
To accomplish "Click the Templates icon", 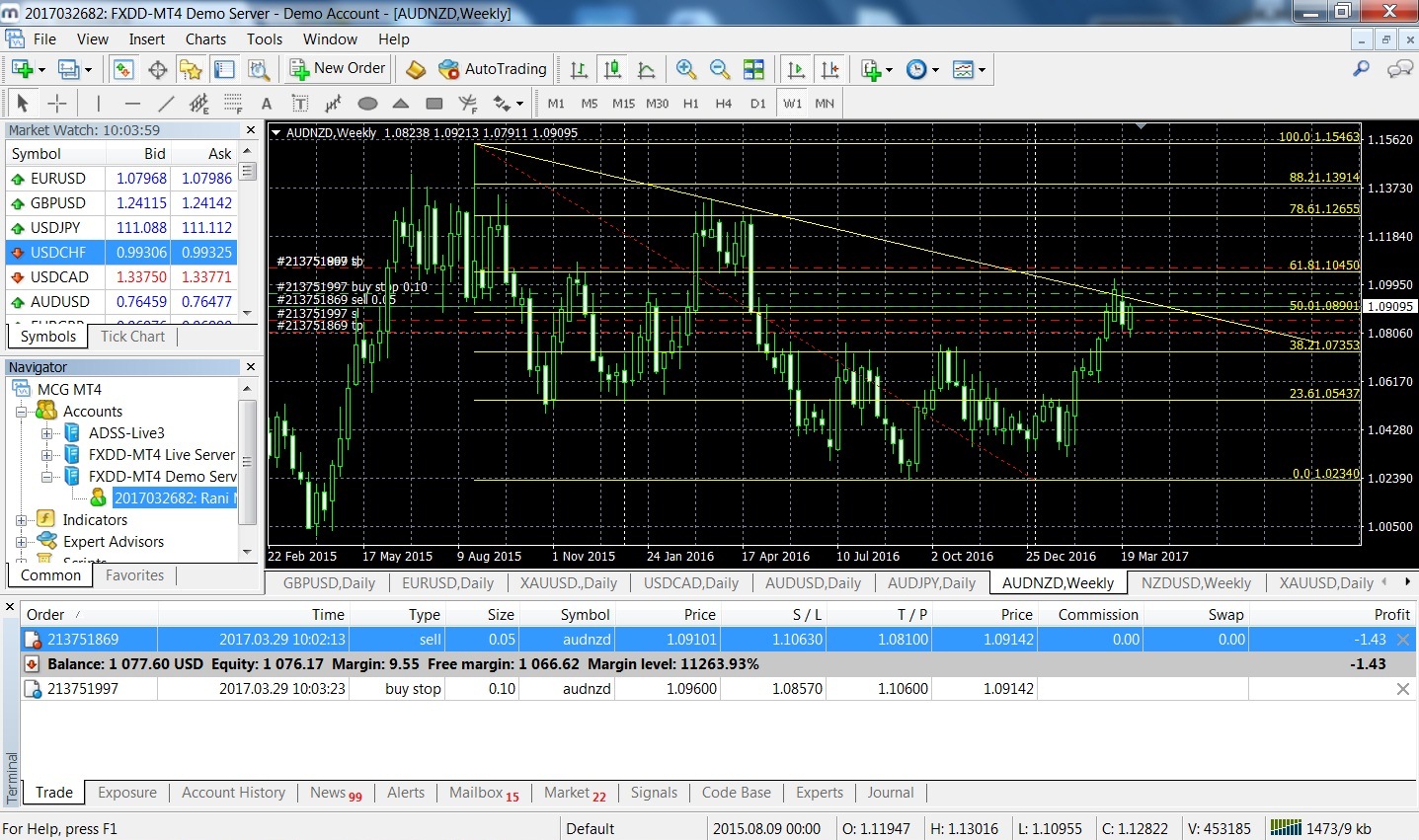I will (963, 69).
